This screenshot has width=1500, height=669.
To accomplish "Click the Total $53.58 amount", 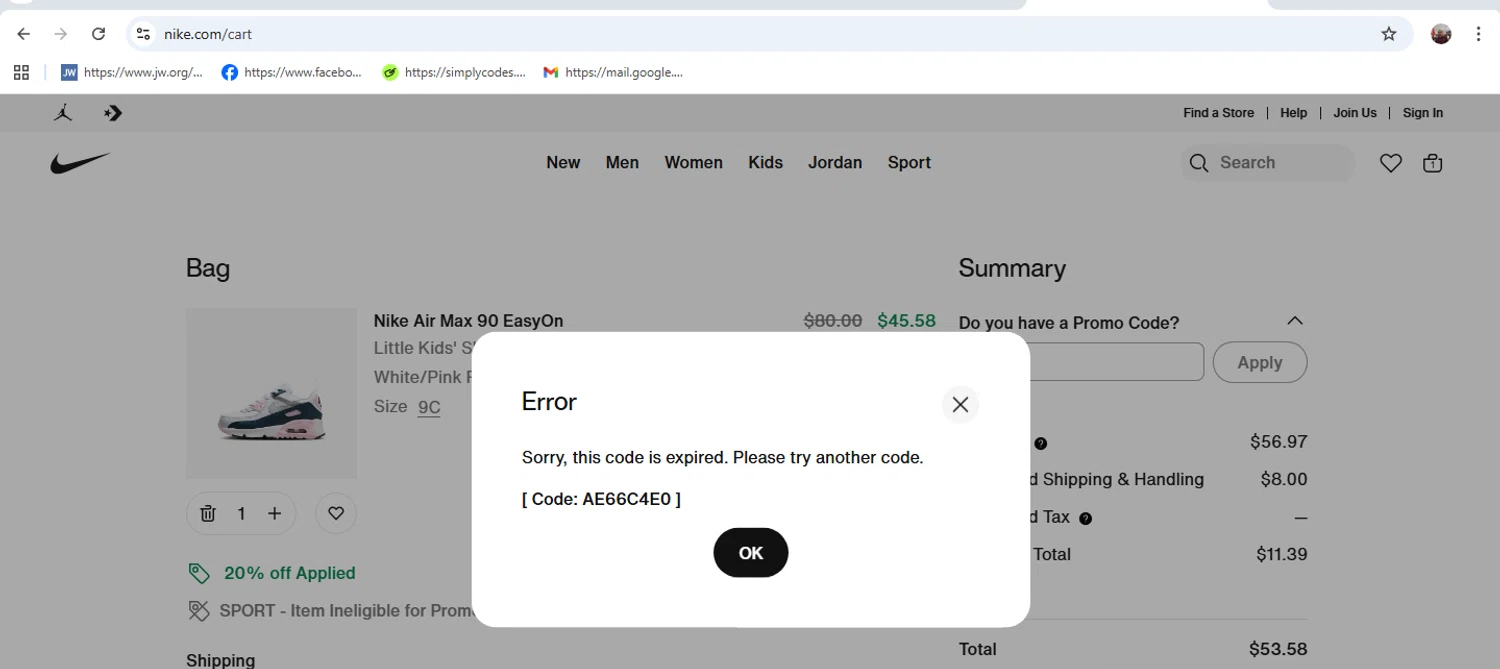I will coord(1278,649).
